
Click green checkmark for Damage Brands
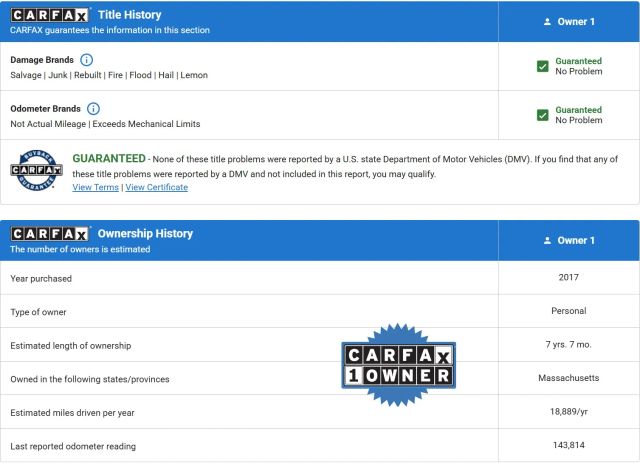pos(542,66)
